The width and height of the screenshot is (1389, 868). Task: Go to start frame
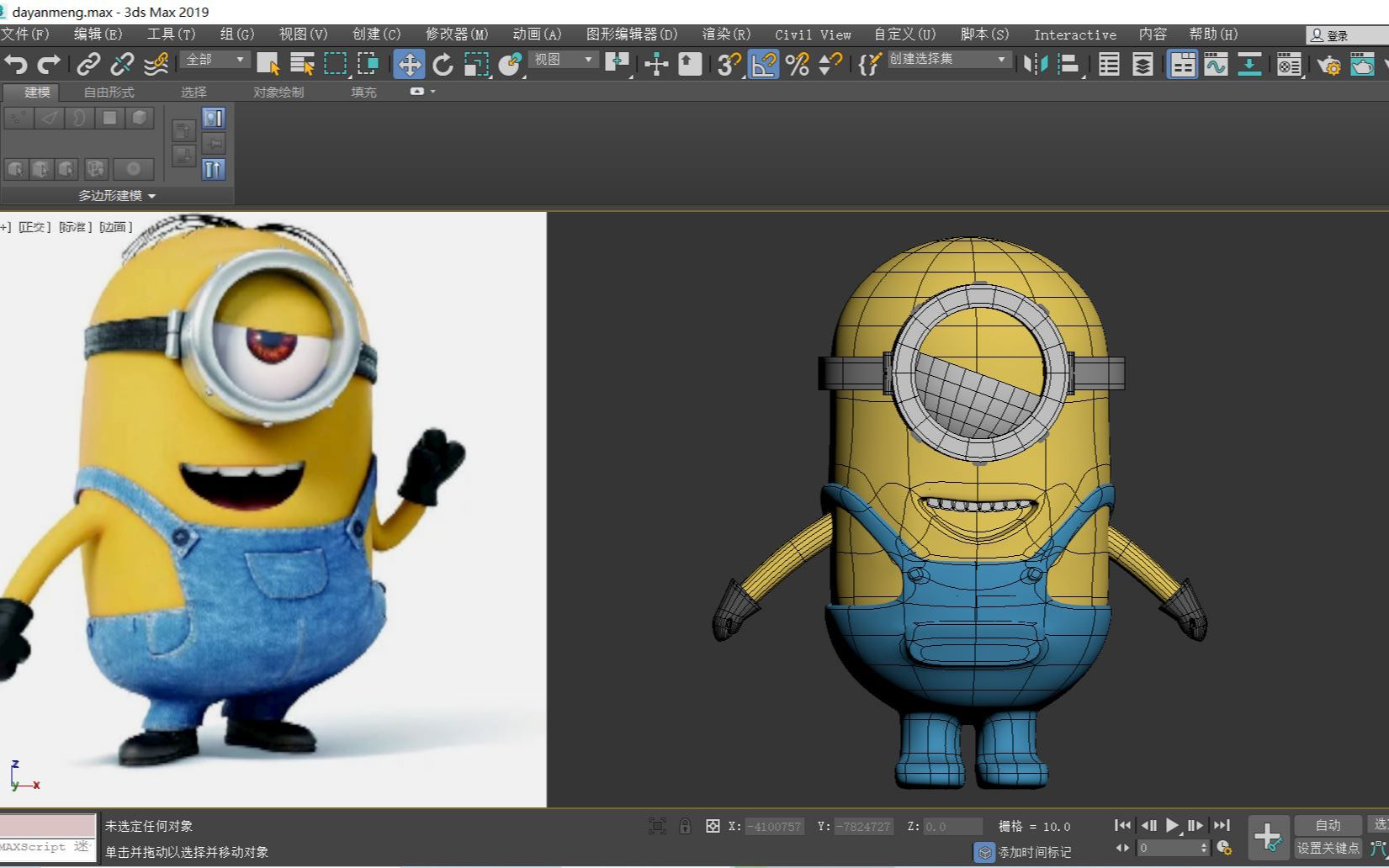click(1122, 826)
